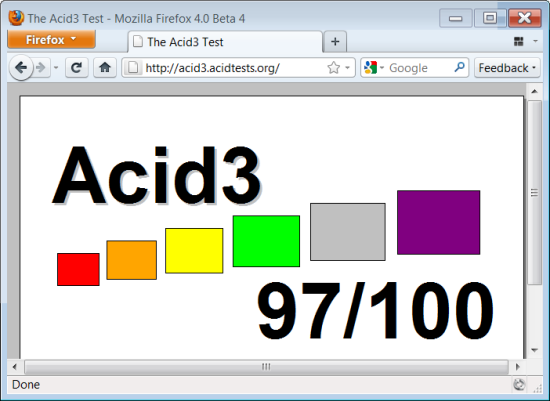Click the search magnifying glass icon
Image resolution: width=550 pixels, height=401 pixels.
click(459, 67)
